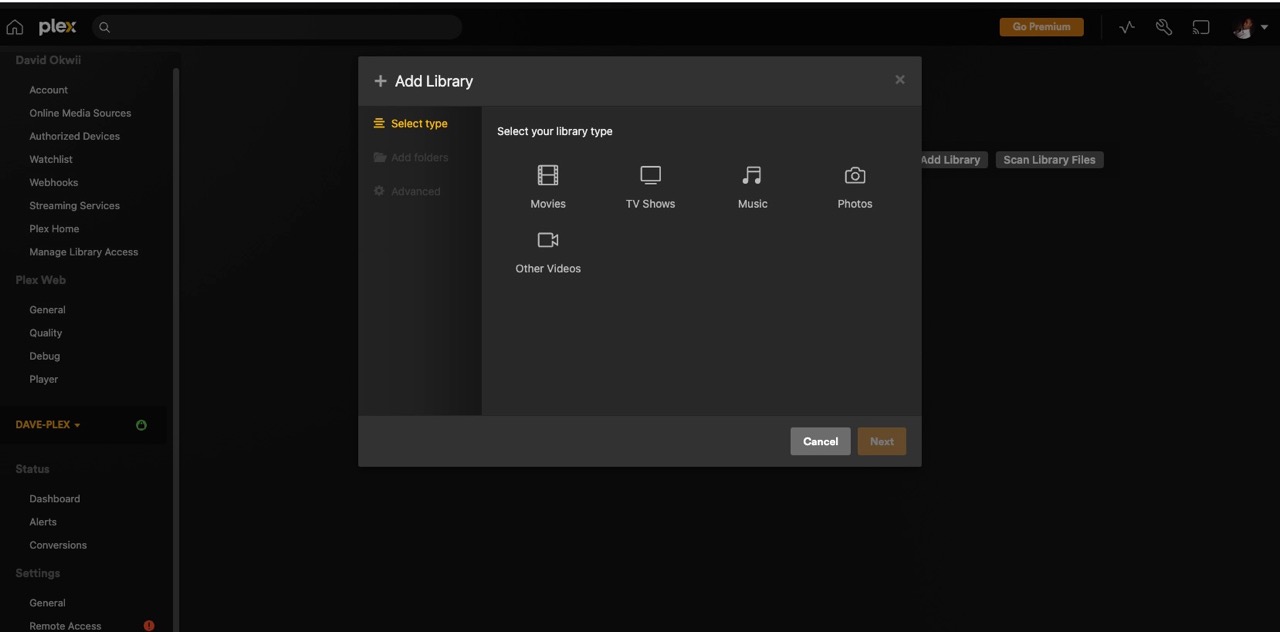Open the Alerts page
This screenshot has width=1280, height=632.
pos(43,522)
